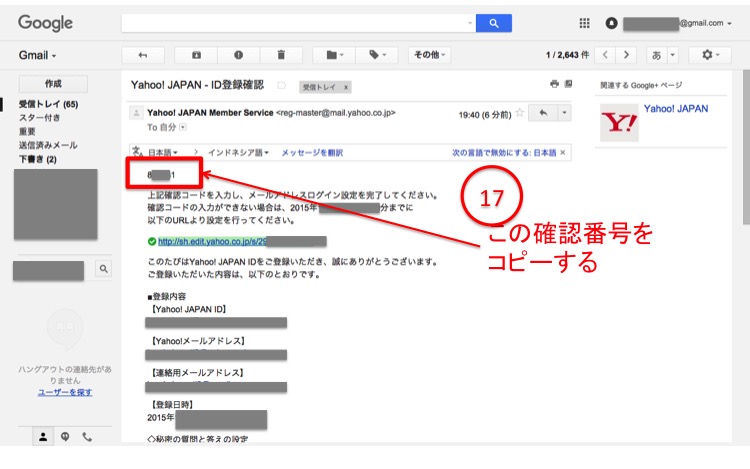Switch to Hangouts phone tab
The image size is (750, 469).
click(x=87, y=436)
